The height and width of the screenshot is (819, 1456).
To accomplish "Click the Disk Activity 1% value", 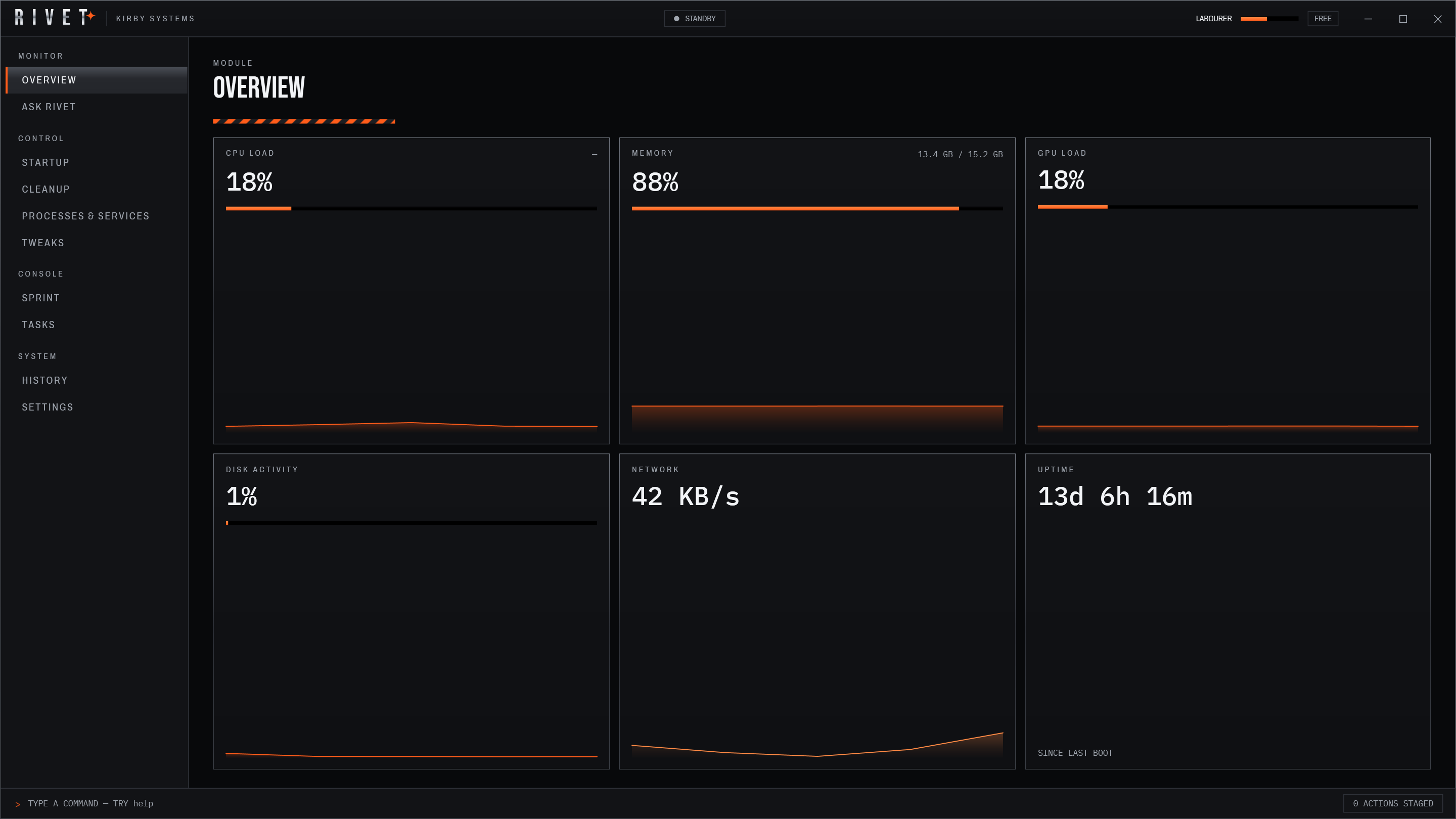I will point(241,496).
